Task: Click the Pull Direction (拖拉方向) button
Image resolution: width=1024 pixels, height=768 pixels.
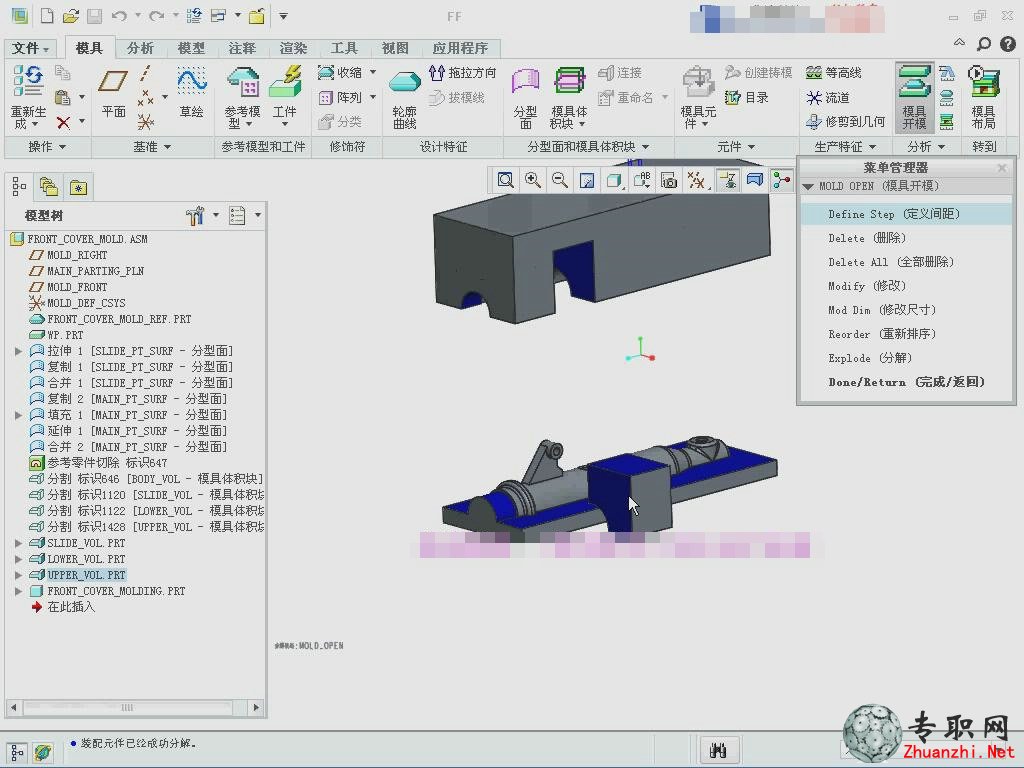Action: click(463, 72)
